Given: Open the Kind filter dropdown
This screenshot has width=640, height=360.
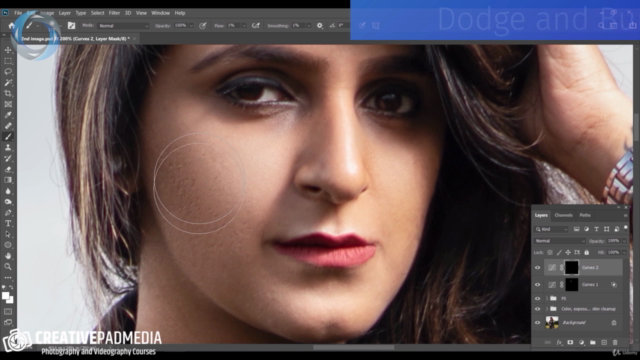Looking at the screenshot, I should pyautogui.click(x=551, y=229).
